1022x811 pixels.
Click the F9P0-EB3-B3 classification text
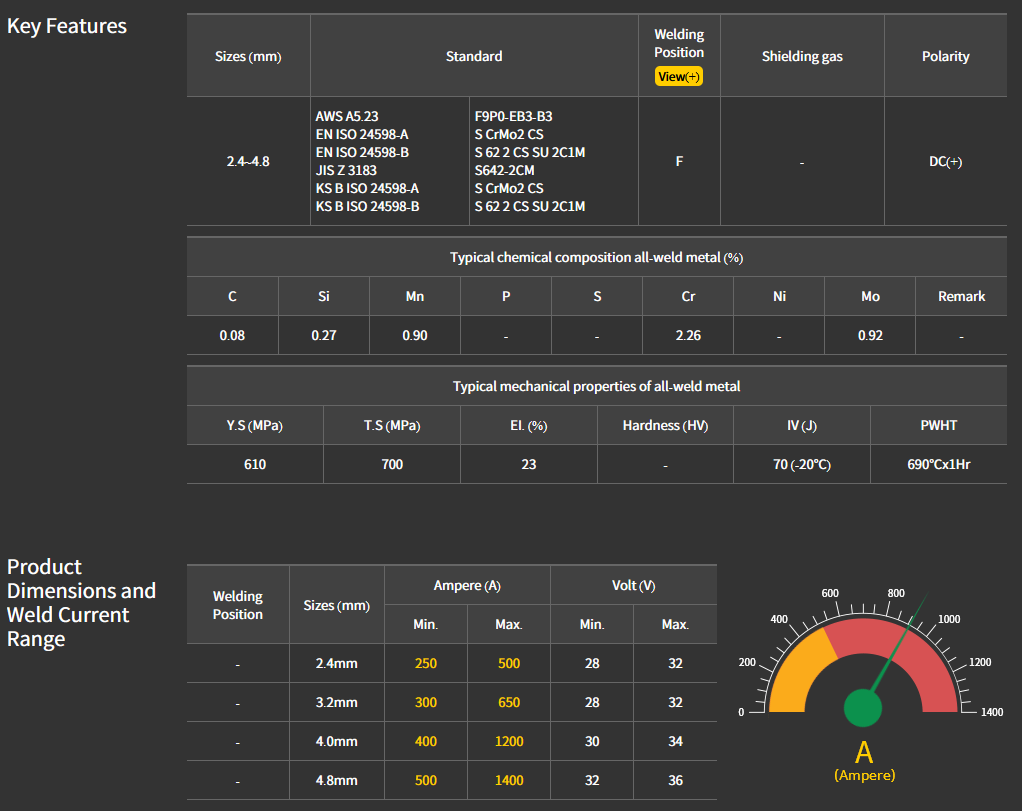coord(513,116)
